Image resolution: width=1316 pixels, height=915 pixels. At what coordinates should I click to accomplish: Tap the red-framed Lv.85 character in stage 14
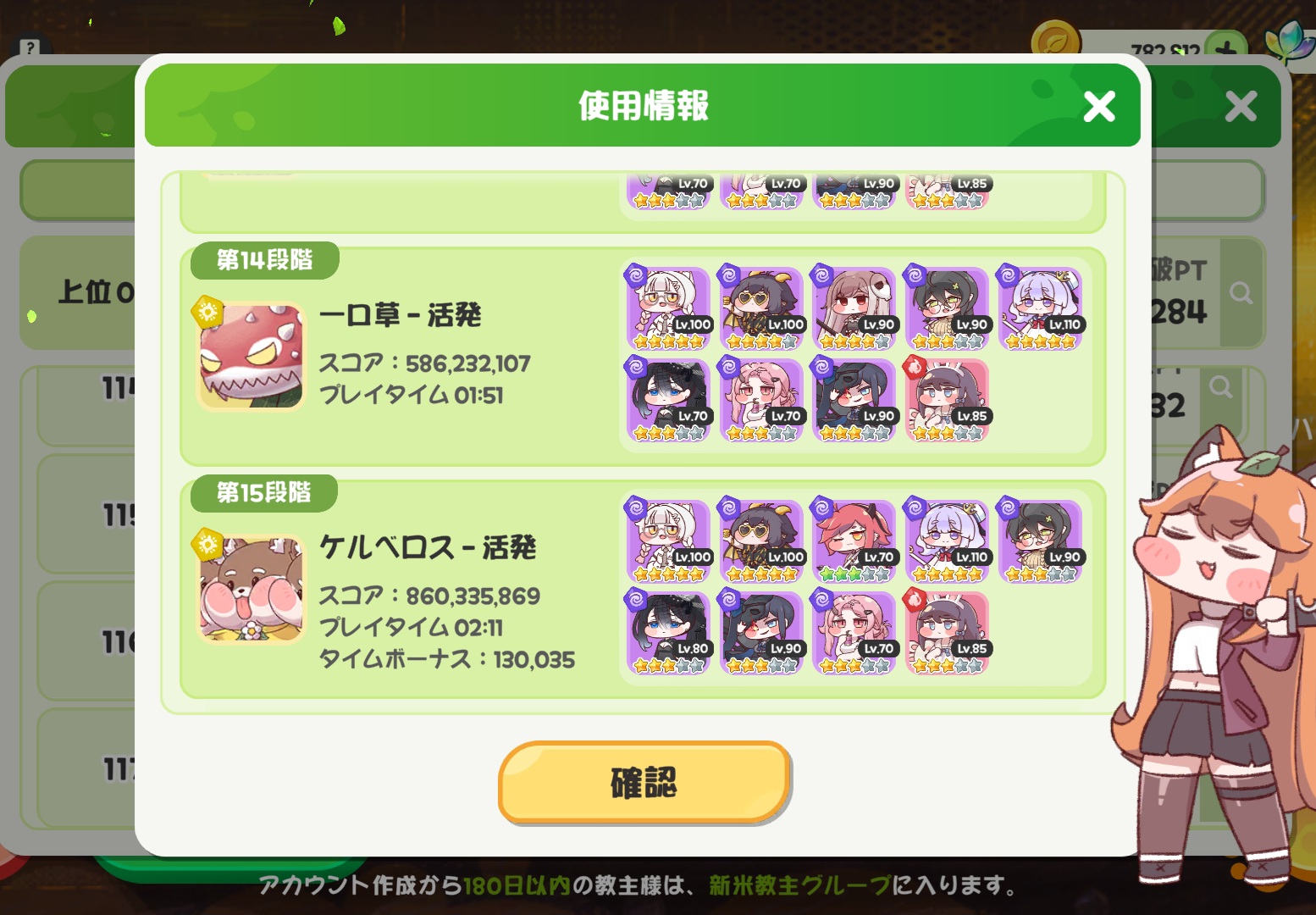pos(948,399)
